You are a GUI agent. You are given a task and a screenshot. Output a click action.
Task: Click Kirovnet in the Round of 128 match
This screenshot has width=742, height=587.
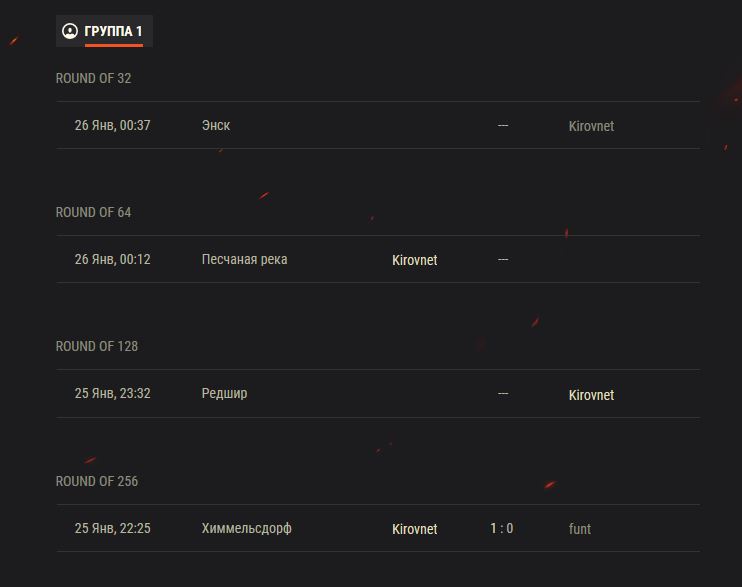pos(591,395)
